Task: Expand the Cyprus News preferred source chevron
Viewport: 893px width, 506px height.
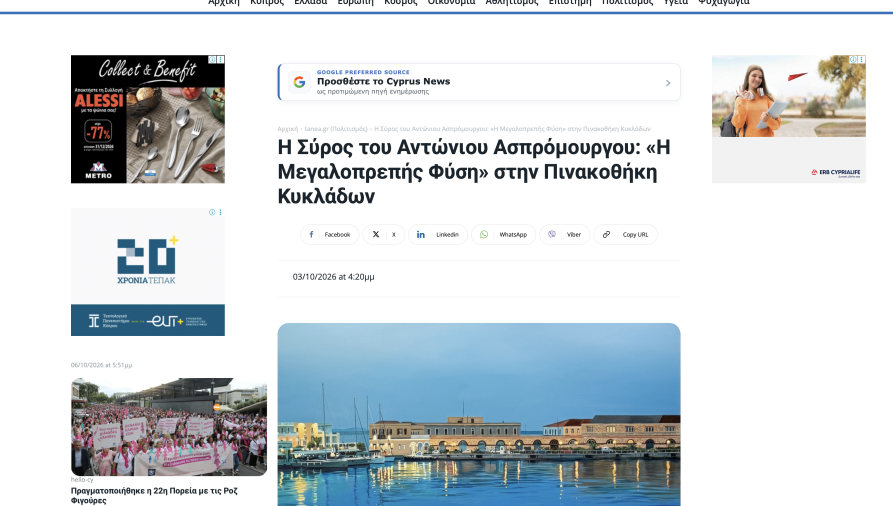Action: [668, 83]
